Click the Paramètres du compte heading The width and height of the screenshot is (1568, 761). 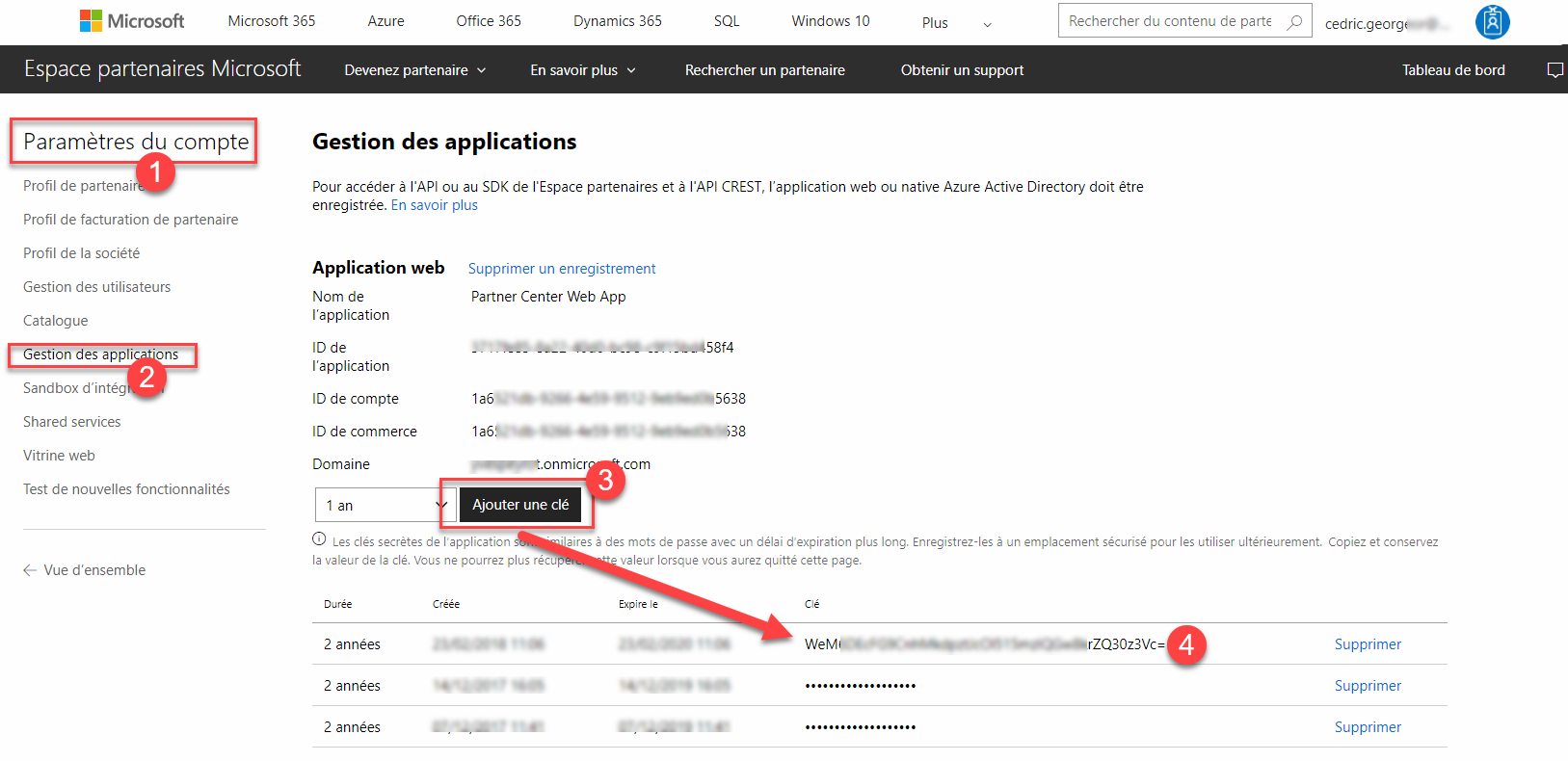tap(136, 142)
